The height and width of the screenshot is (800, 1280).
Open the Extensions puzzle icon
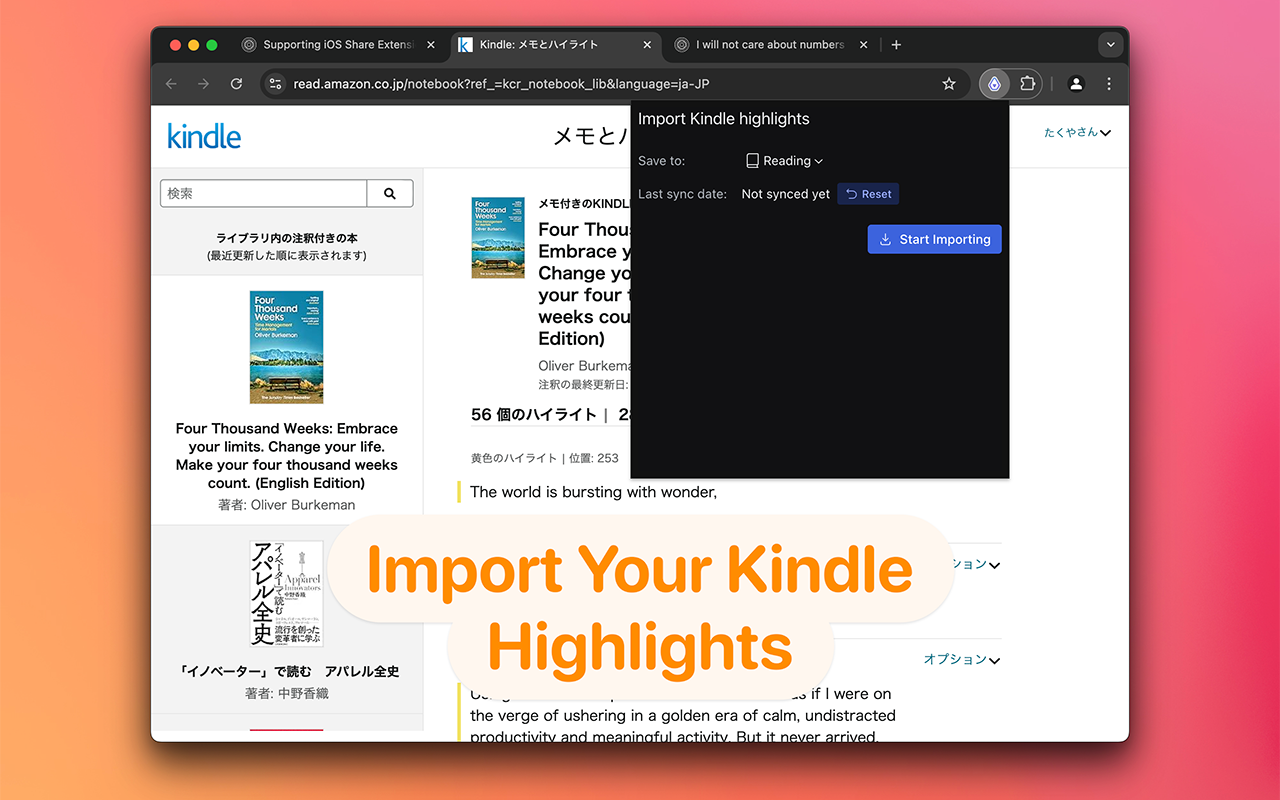[1027, 84]
